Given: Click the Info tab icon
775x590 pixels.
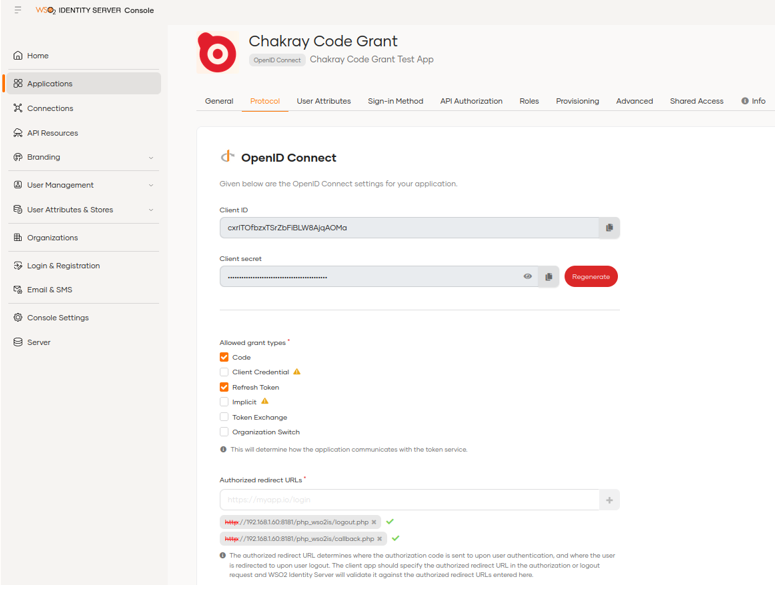Looking at the screenshot, I should [745, 101].
